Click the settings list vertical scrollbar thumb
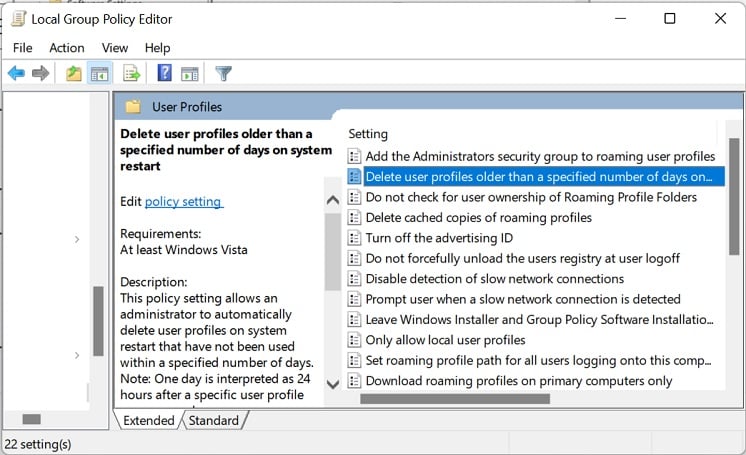This screenshot has width=746, height=455. point(734,197)
